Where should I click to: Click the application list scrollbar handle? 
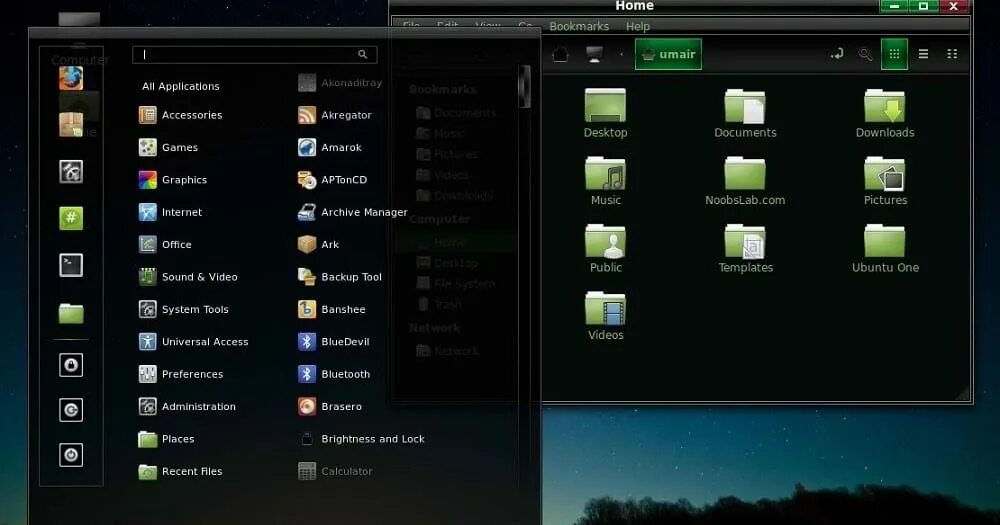click(525, 86)
